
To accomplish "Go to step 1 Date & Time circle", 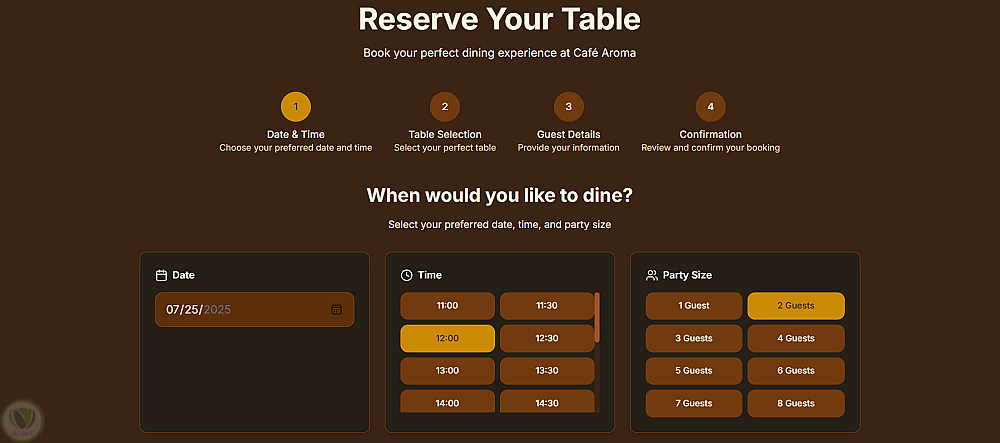I will click(x=295, y=106).
